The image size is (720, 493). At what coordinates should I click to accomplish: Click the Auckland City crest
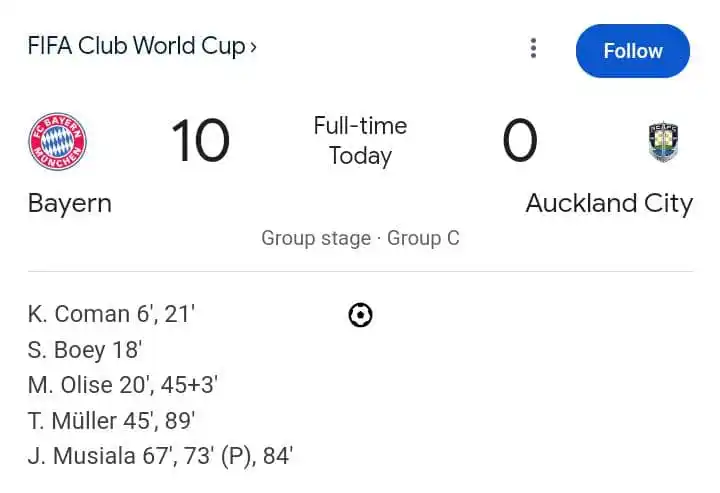tap(664, 142)
